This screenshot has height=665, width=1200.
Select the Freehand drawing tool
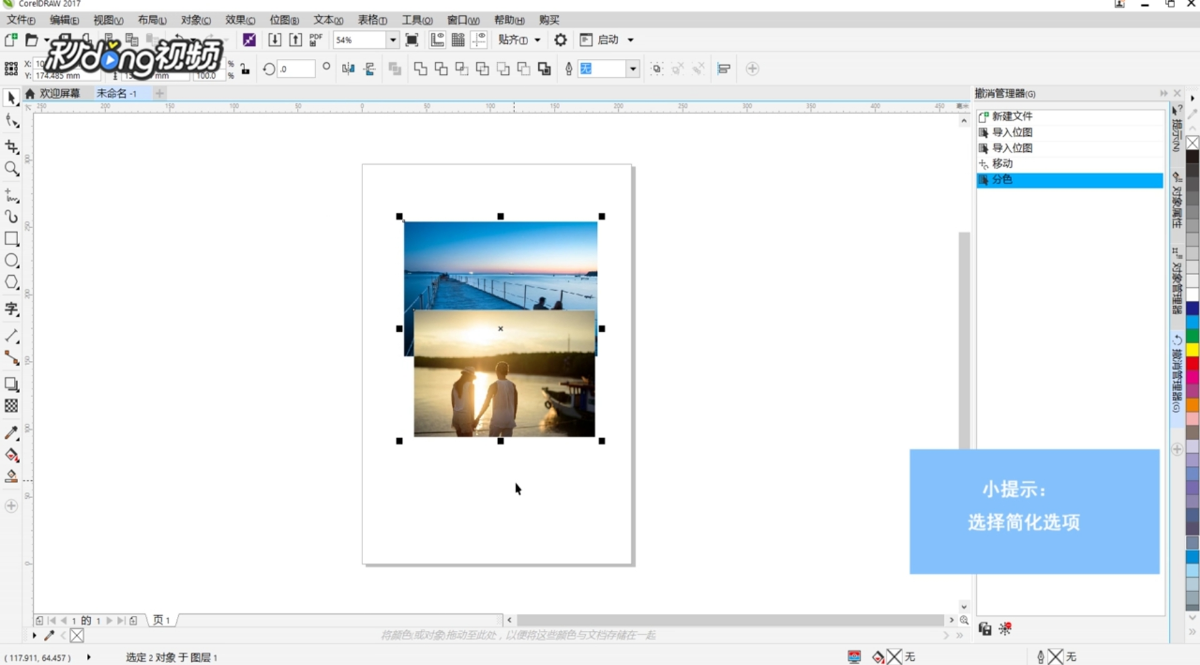[11, 194]
